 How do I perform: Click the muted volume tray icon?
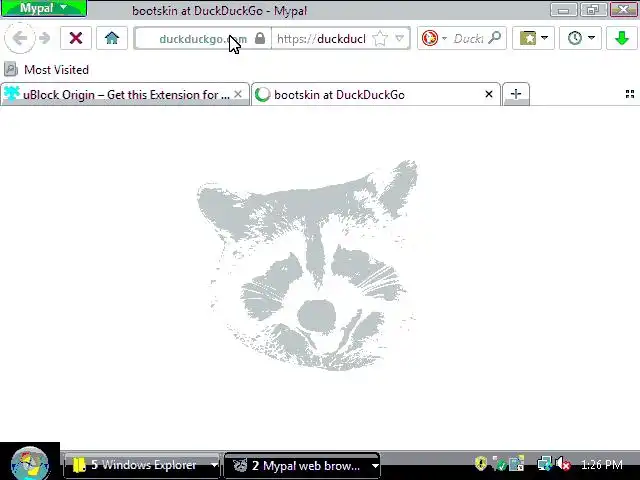pyautogui.click(x=563, y=464)
